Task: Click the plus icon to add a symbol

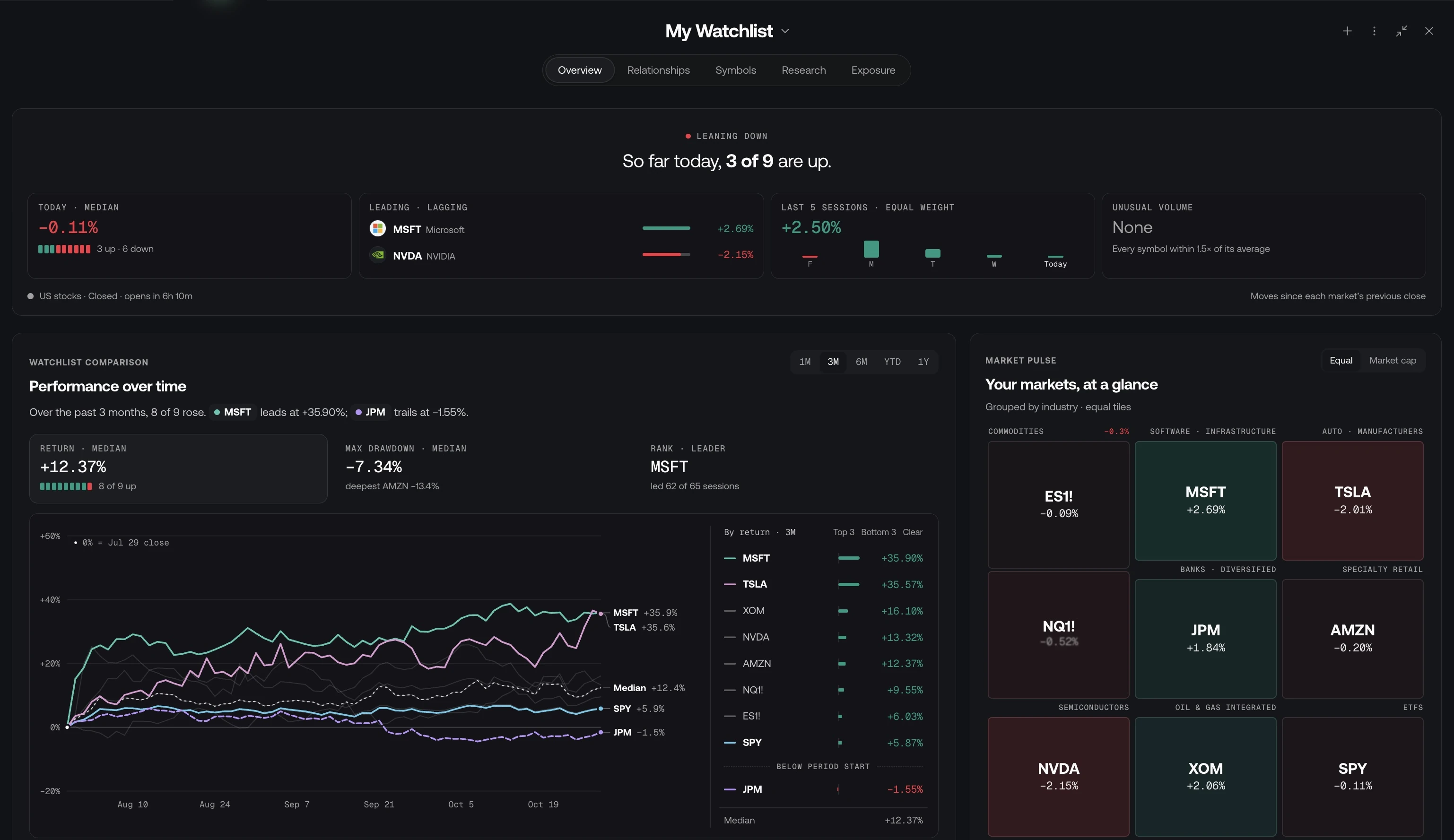Action: (1347, 31)
